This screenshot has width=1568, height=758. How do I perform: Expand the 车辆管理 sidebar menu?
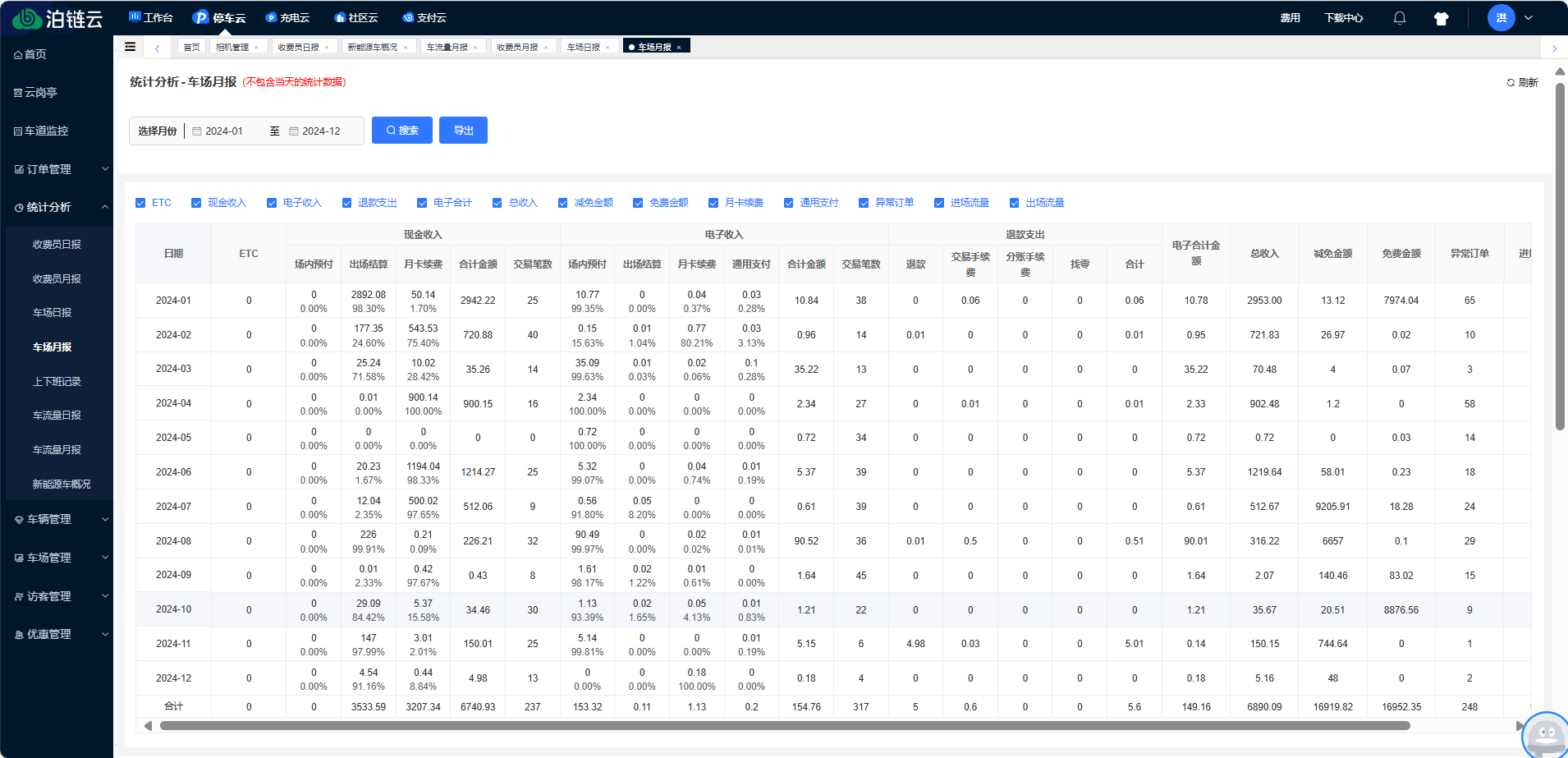(x=57, y=519)
